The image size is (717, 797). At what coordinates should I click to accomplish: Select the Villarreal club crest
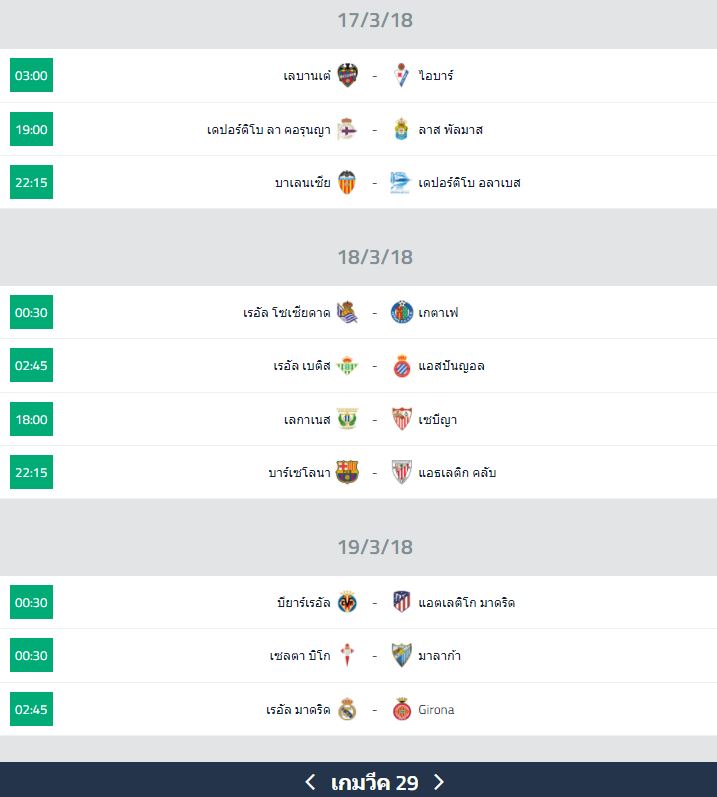pyautogui.click(x=347, y=602)
